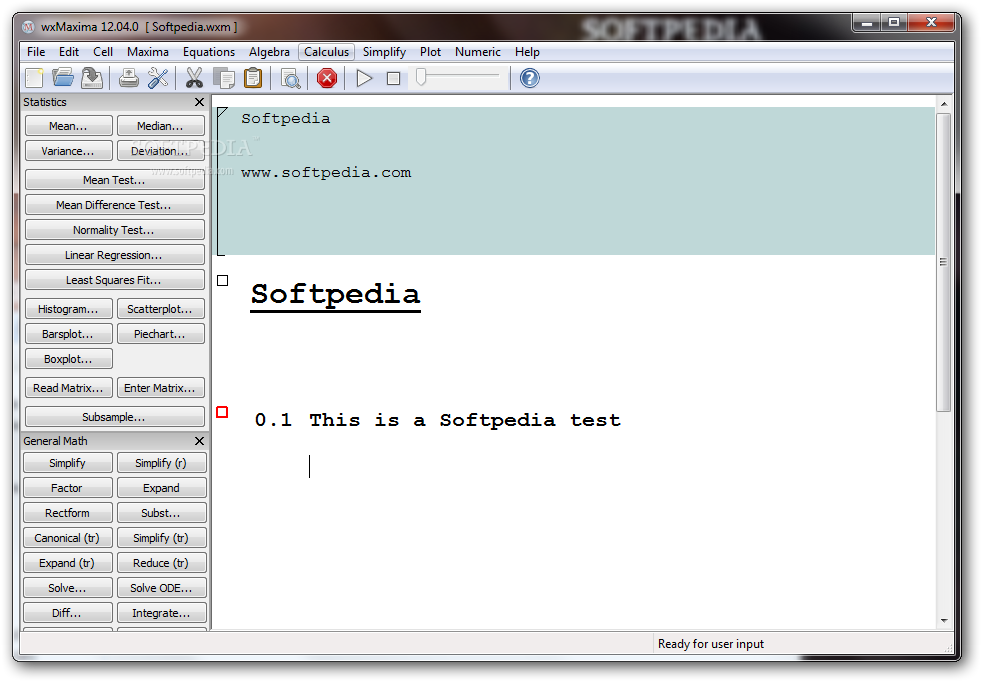Copy the selection using the toolbar icon
Image resolution: width=982 pixels, height=682 pixels.
click(x=224, y=78)
